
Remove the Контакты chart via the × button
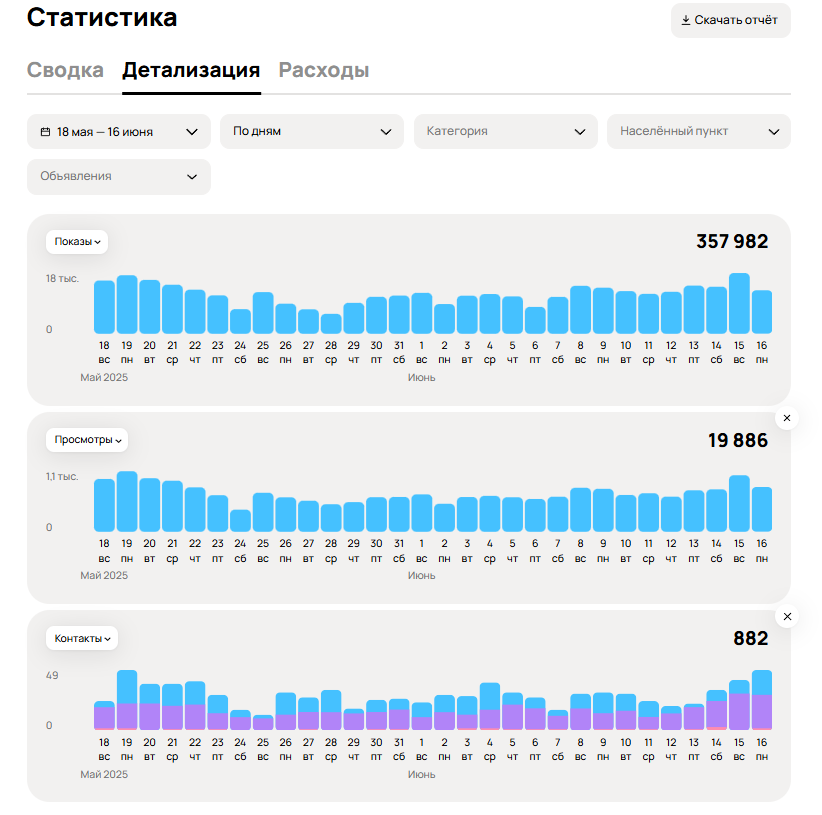787,616
